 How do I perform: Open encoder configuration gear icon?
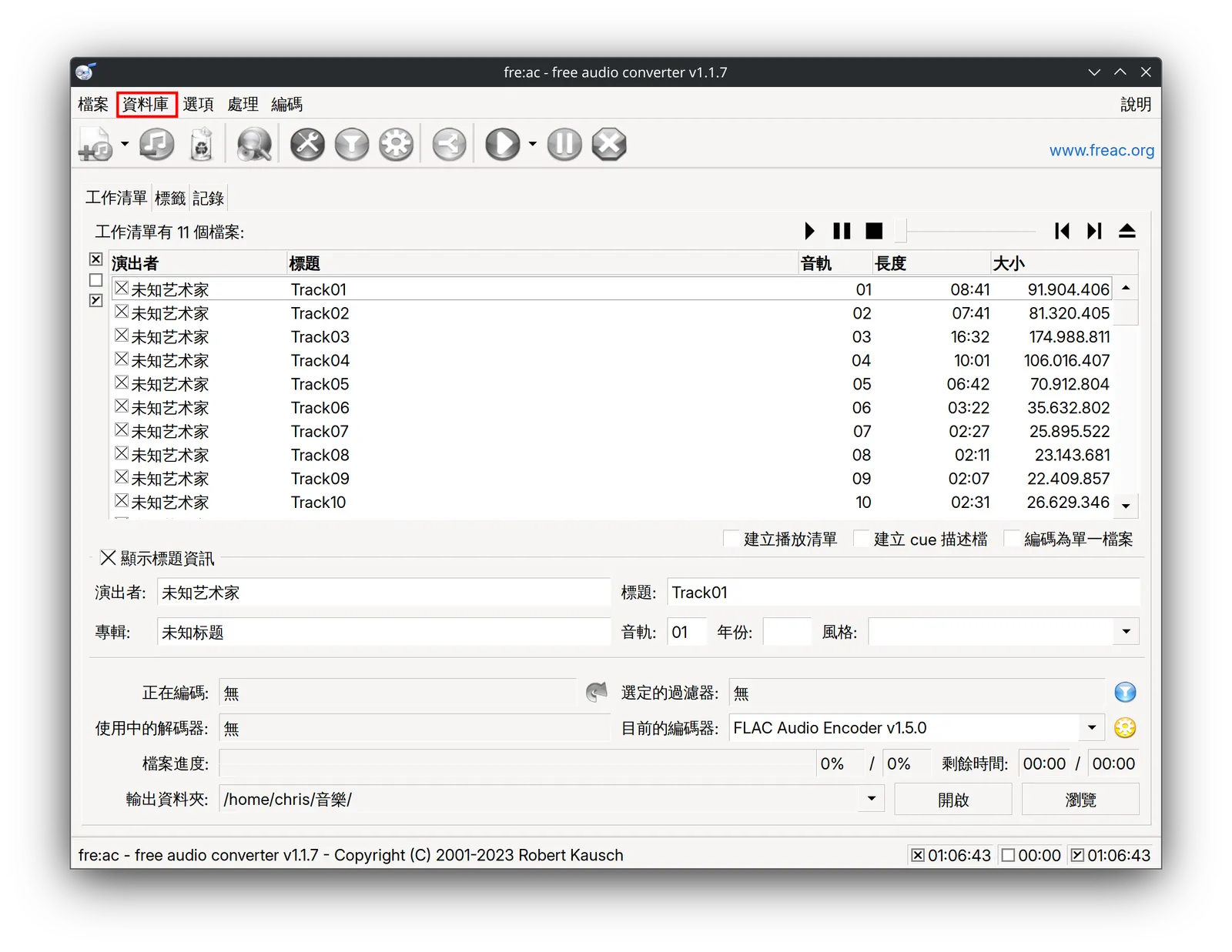point(397,145)
